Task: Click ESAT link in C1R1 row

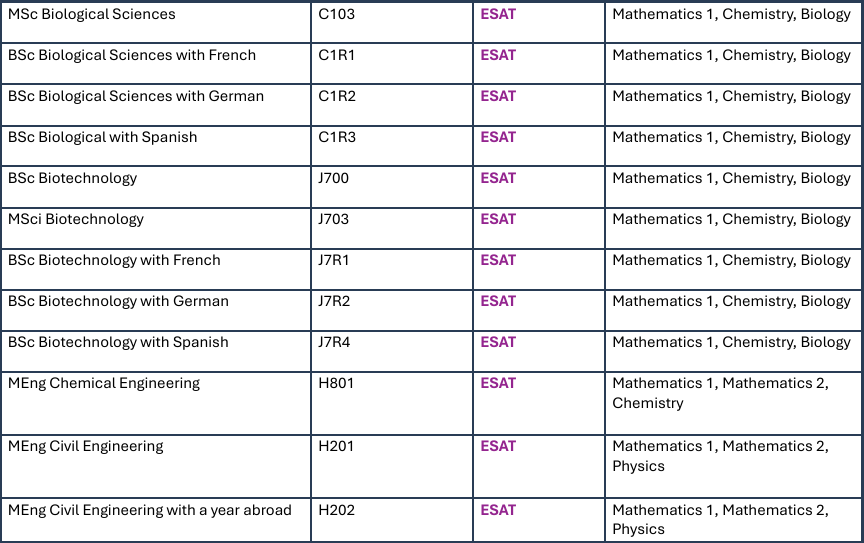Action: coord(498,55)
